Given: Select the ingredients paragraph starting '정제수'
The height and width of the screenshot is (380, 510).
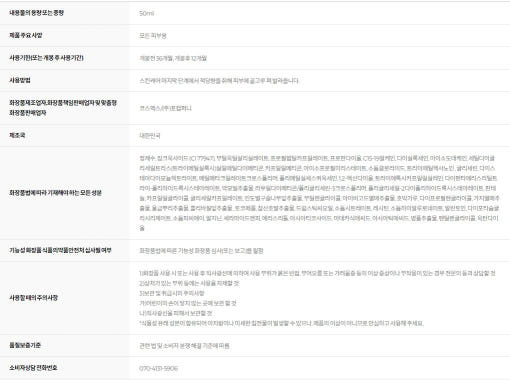Looking at the screenshot, I should [319, 193].
